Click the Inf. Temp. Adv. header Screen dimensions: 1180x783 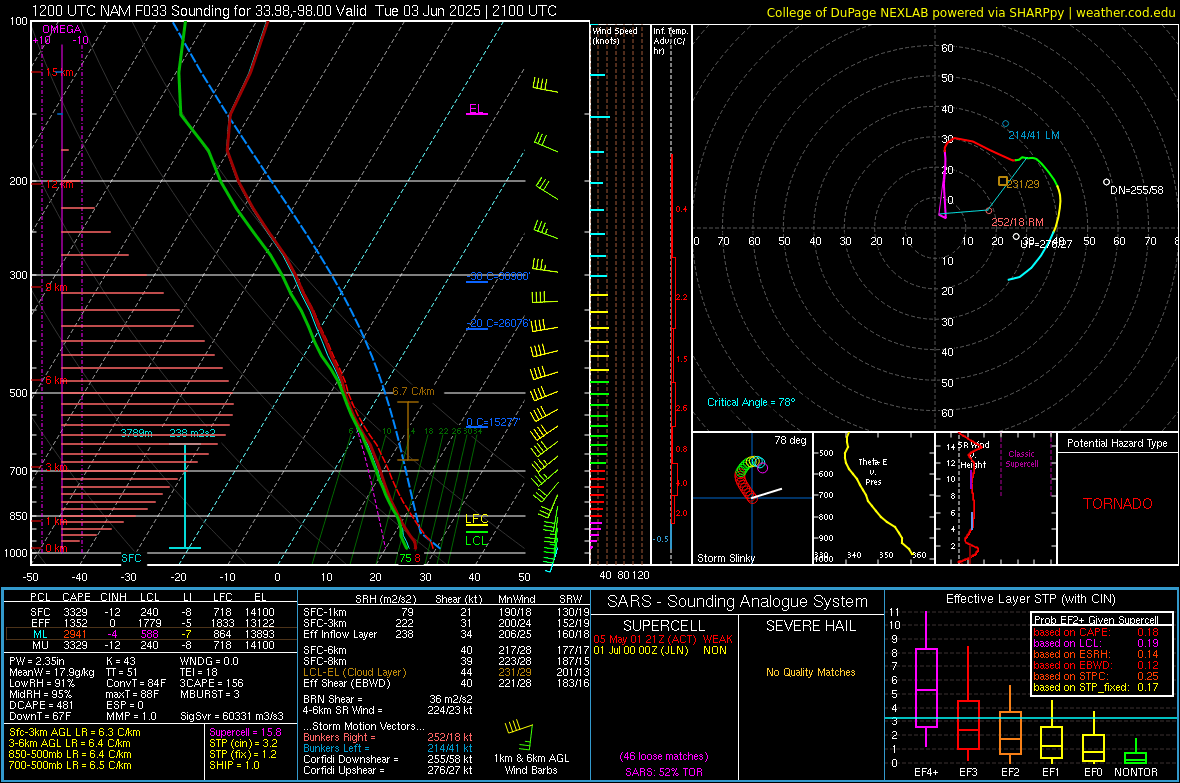(670, 41)
